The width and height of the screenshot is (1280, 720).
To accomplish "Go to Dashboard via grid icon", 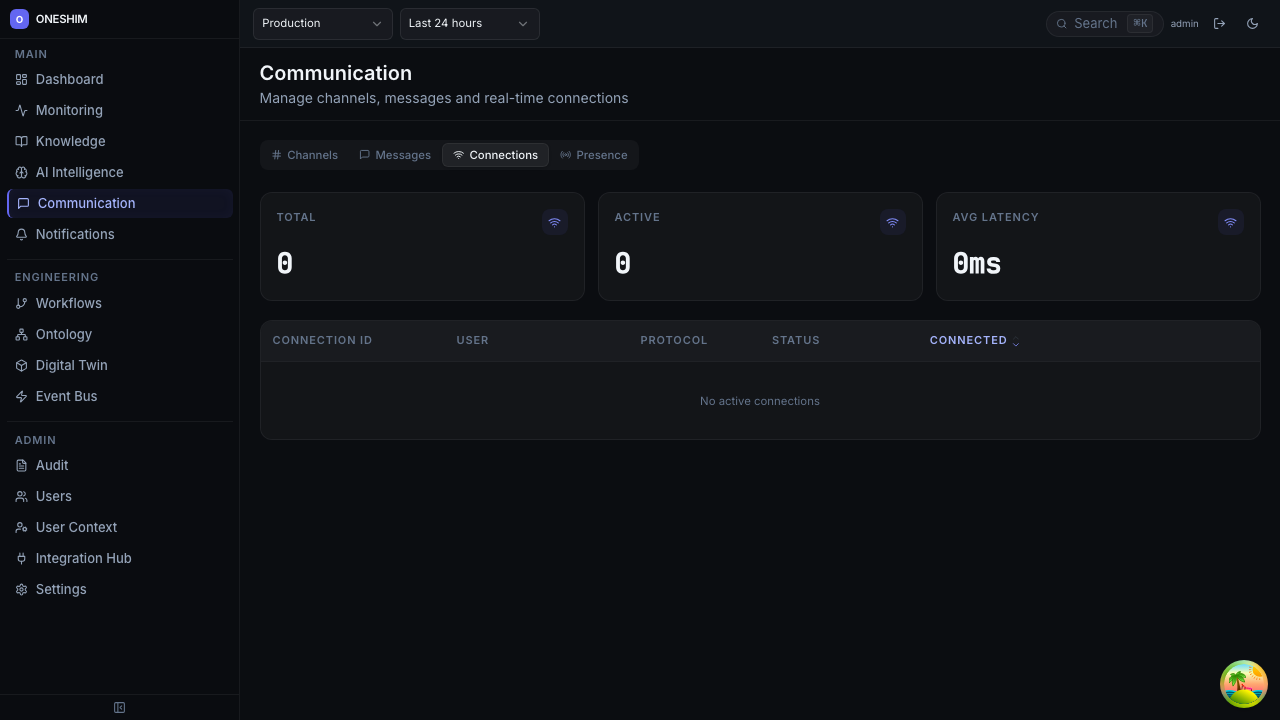I will pyautogui.click(x=21, y=79).
